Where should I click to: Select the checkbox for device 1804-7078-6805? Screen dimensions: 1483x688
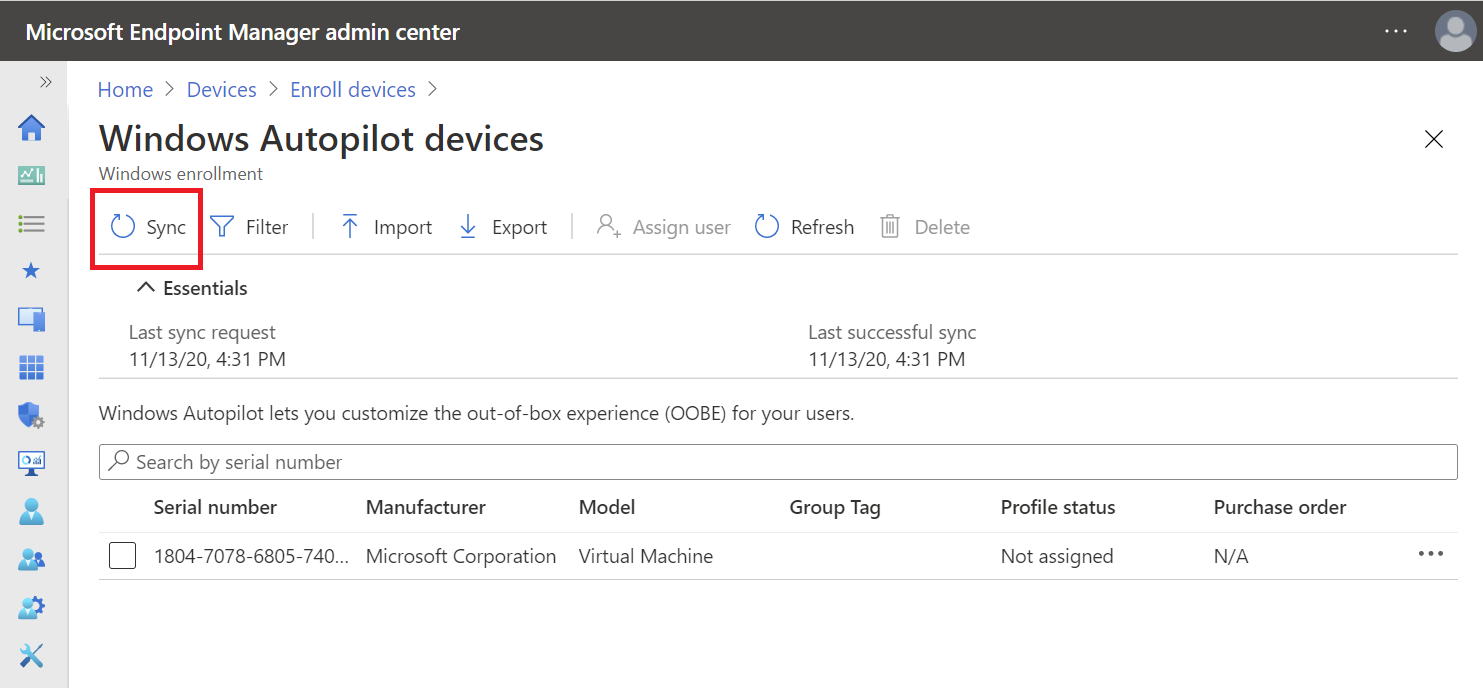coord(122,555)
